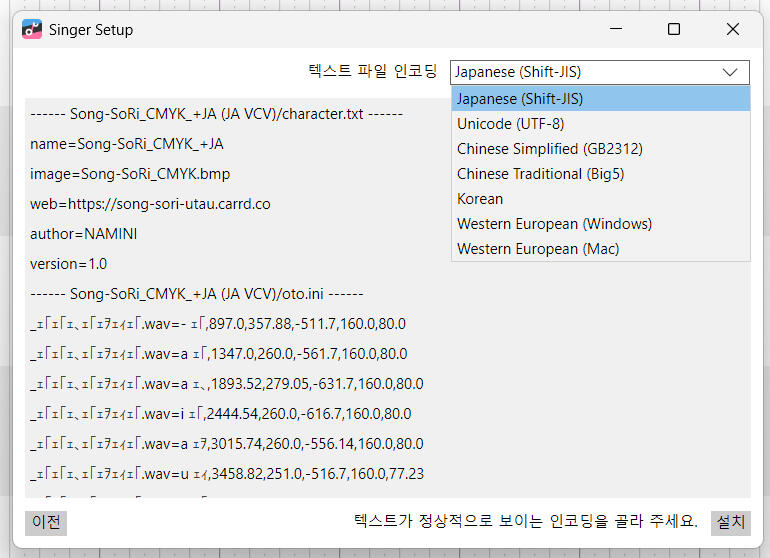Screen dimensions: 770x558
Task: Click the version=1.0 line in preview
Action: [68, 264]
